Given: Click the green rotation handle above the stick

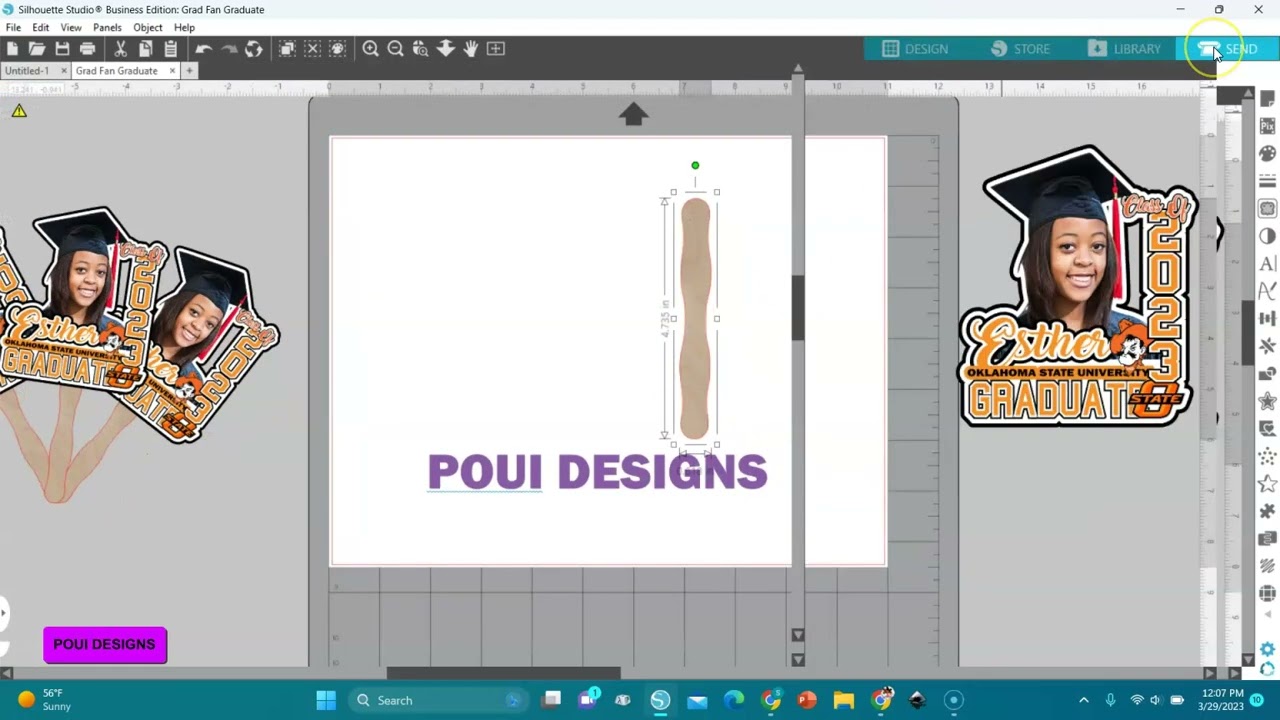Looking at the screenshot, I should tap(695, 166).
